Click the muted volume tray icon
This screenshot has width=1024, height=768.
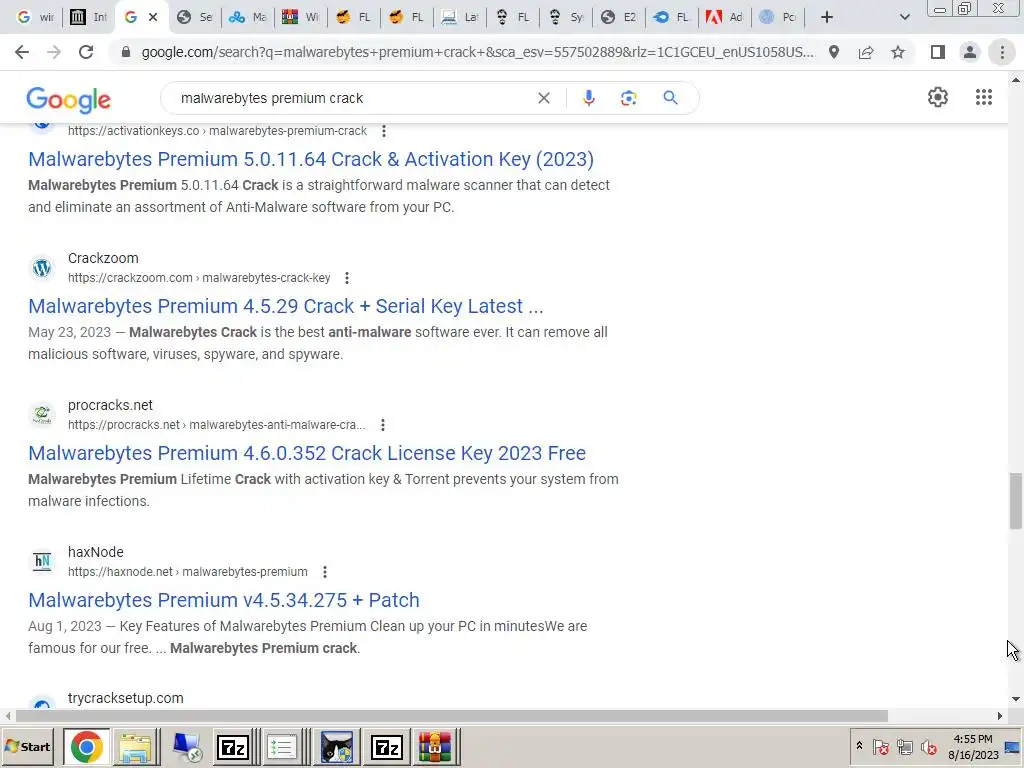[x=928, y=746]
